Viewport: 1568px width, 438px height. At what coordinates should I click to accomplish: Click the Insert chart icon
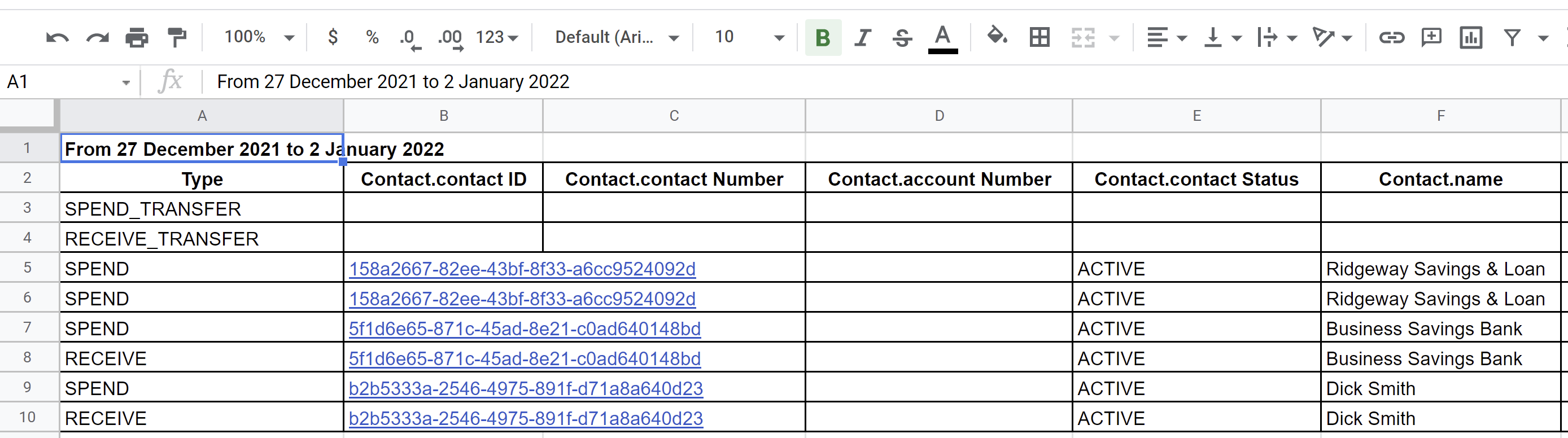tap(1471, 38)
